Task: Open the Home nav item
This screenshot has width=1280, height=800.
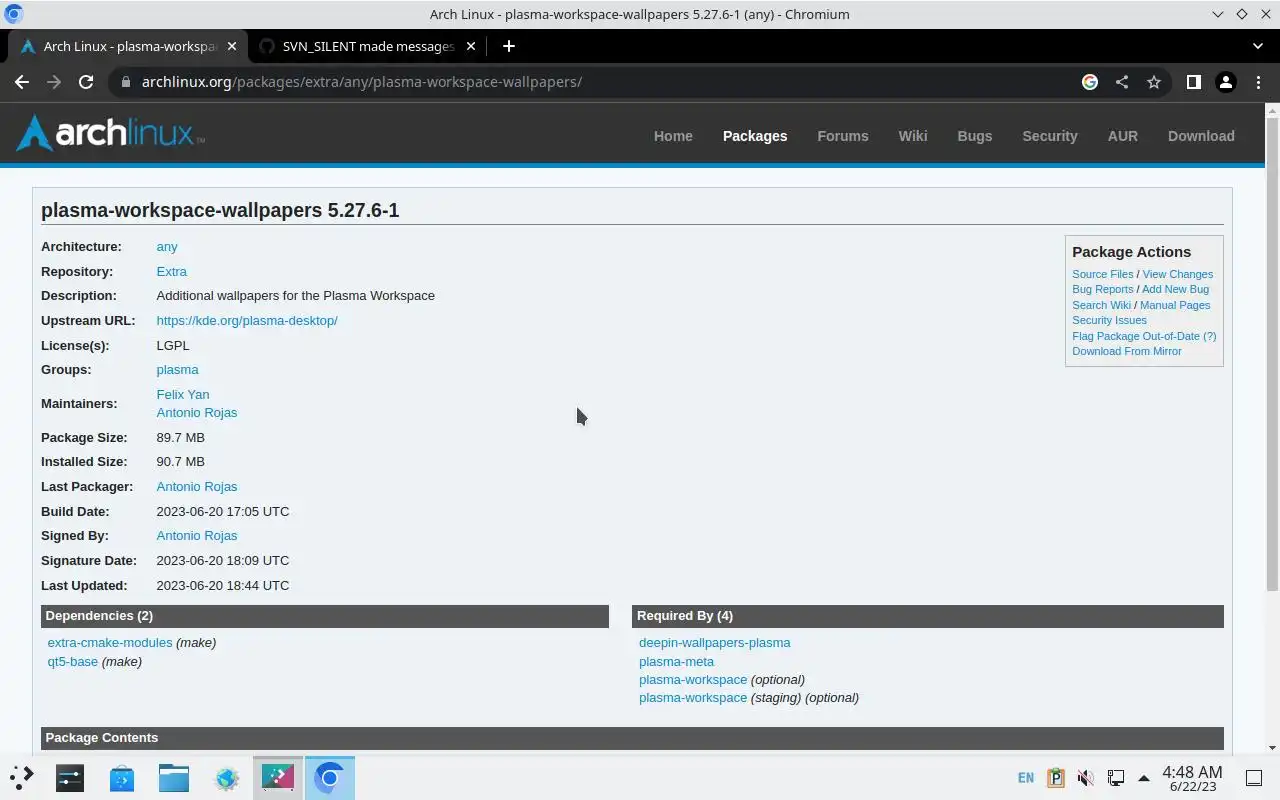Action: [x=673, y=136]
